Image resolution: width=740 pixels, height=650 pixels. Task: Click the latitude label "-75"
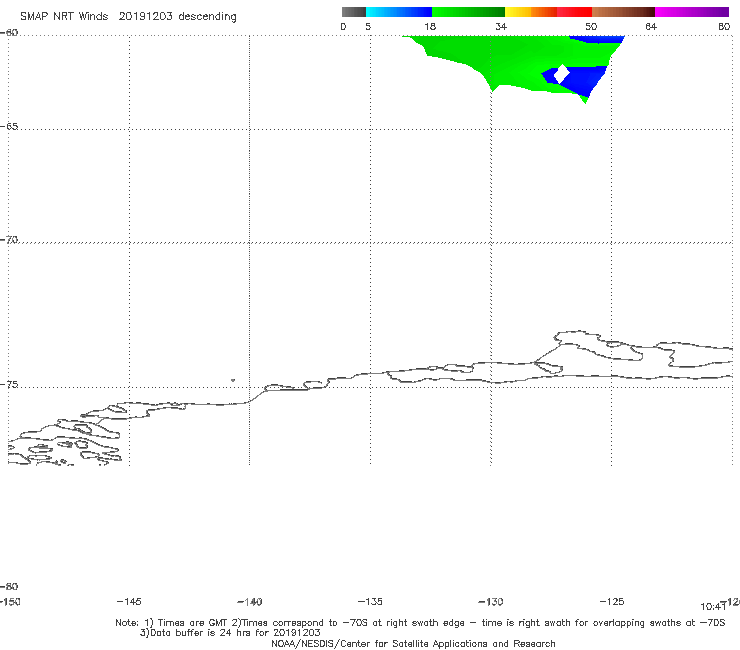tap(9, 384)
